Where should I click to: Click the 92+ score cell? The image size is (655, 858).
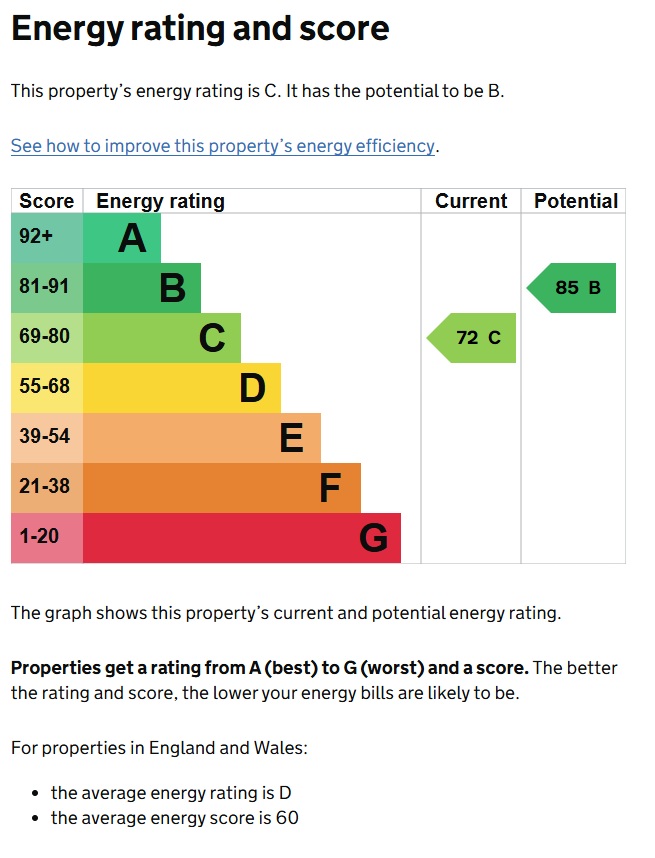coord(47,238)
